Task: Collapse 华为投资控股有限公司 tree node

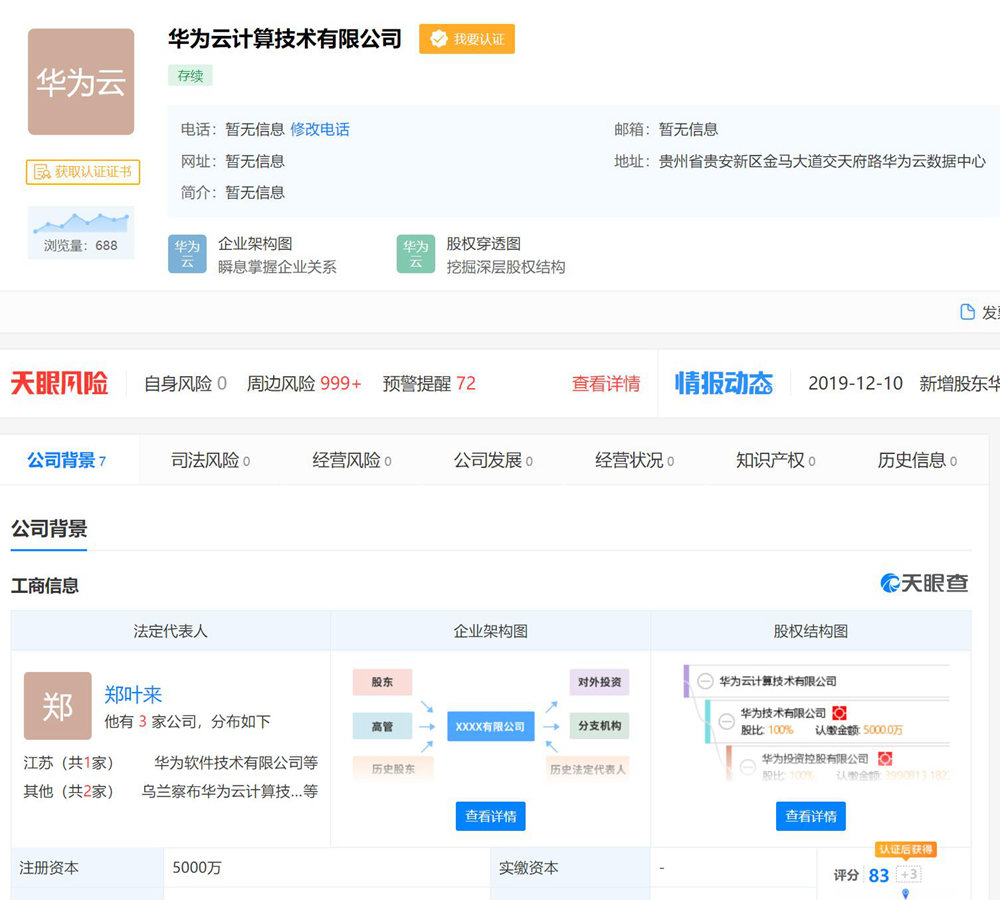Action: pos(747,767)
